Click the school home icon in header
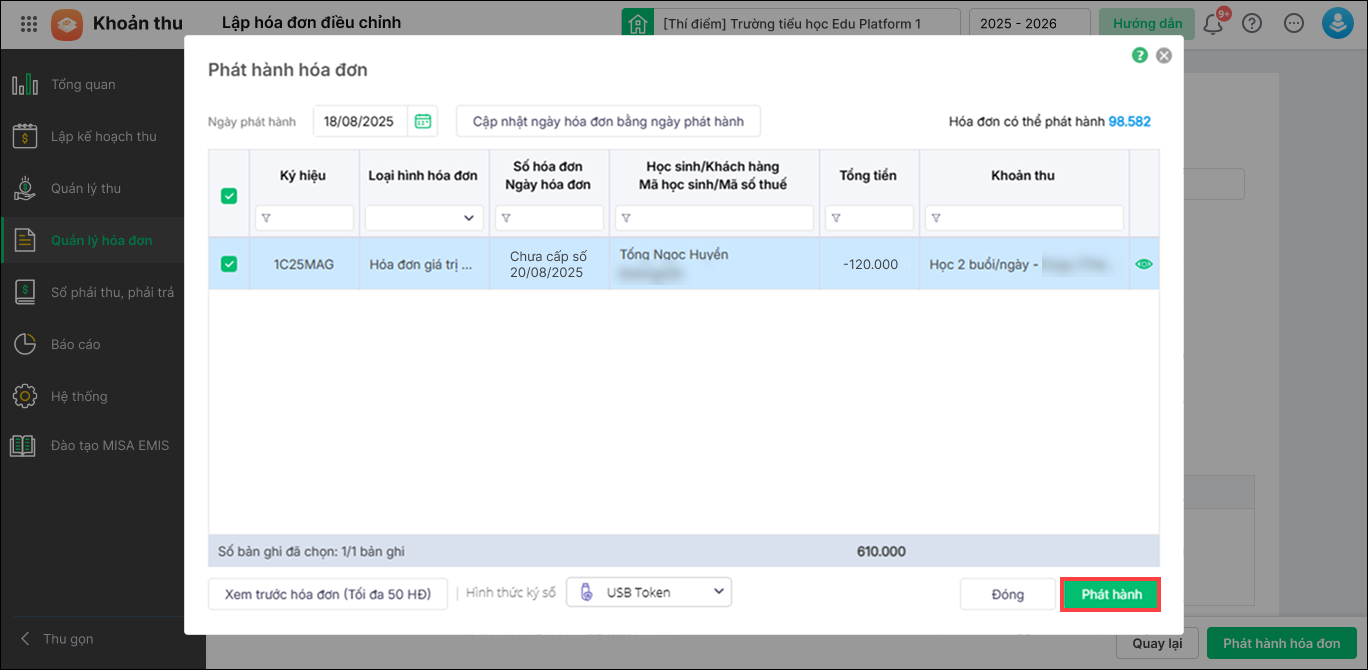This screenshot has width=1368, height=670. click(x=637, y=23)
